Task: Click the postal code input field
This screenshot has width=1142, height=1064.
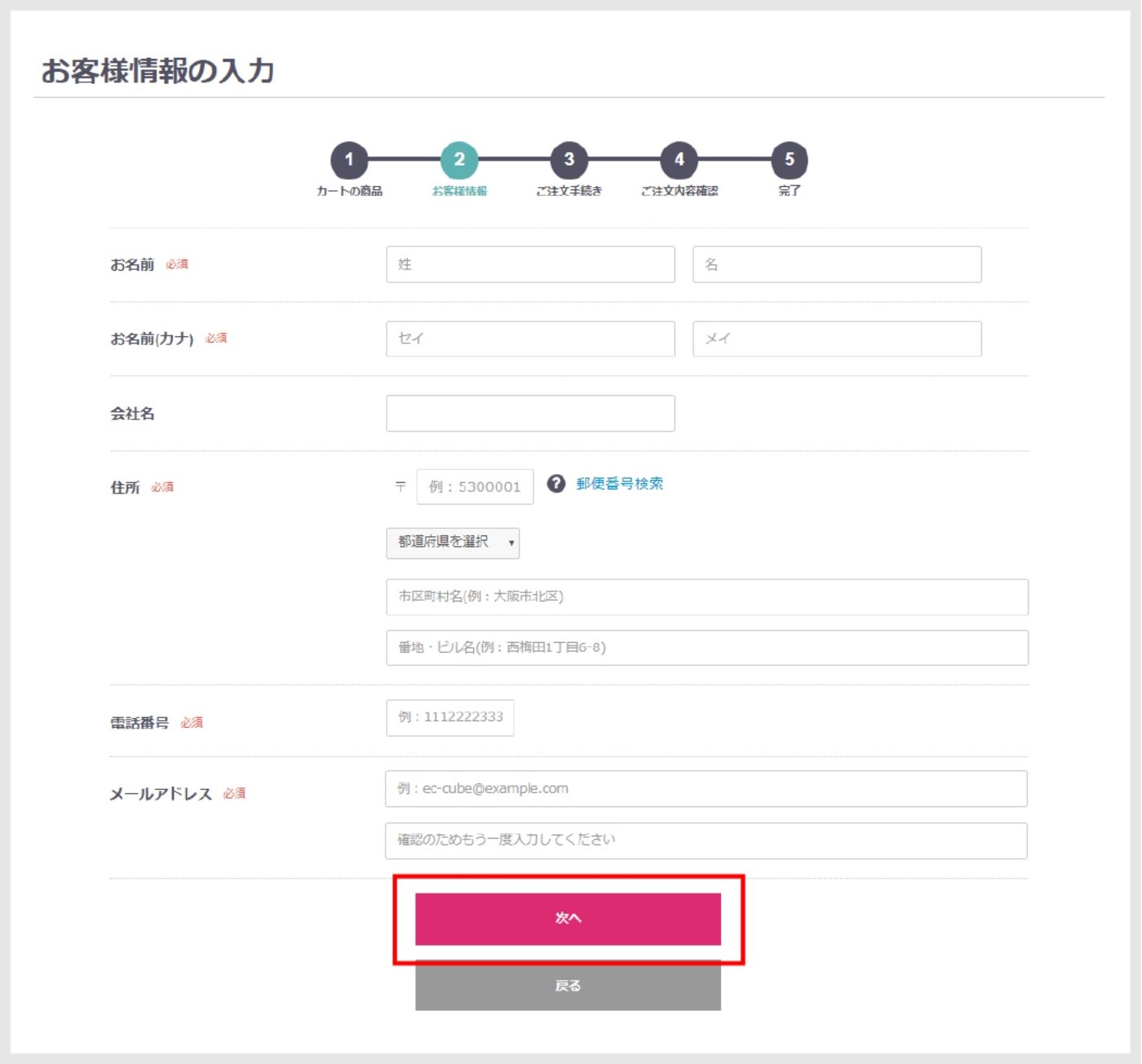Action: (475, 487)
